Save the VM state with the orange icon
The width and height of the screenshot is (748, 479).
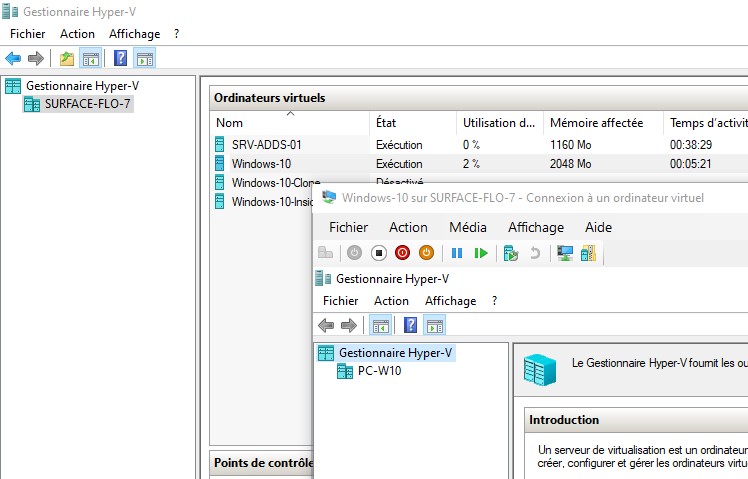point(426,253)
